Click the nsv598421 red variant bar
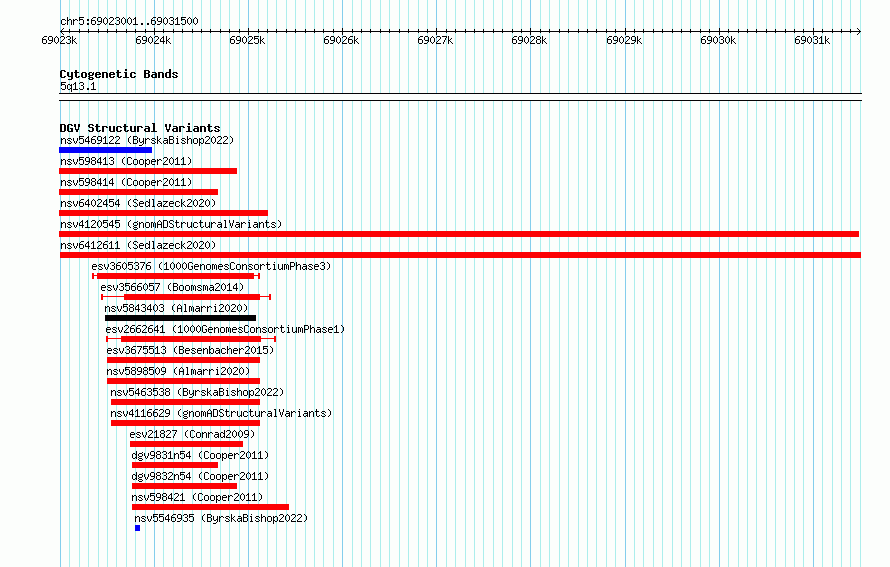 point(211,507)
